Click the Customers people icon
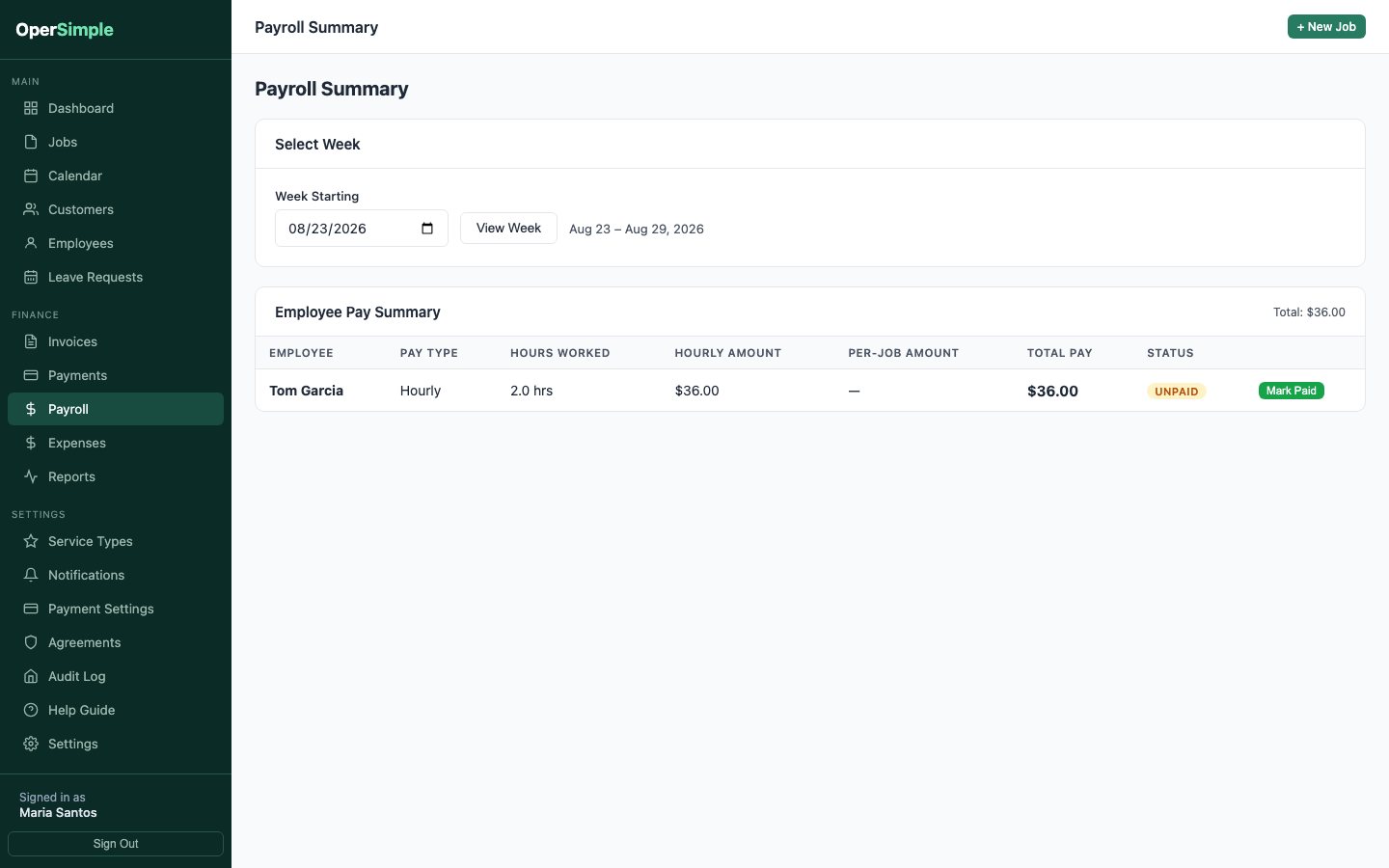This screenshot has width=1389, height=868. (x=31, y=209)
